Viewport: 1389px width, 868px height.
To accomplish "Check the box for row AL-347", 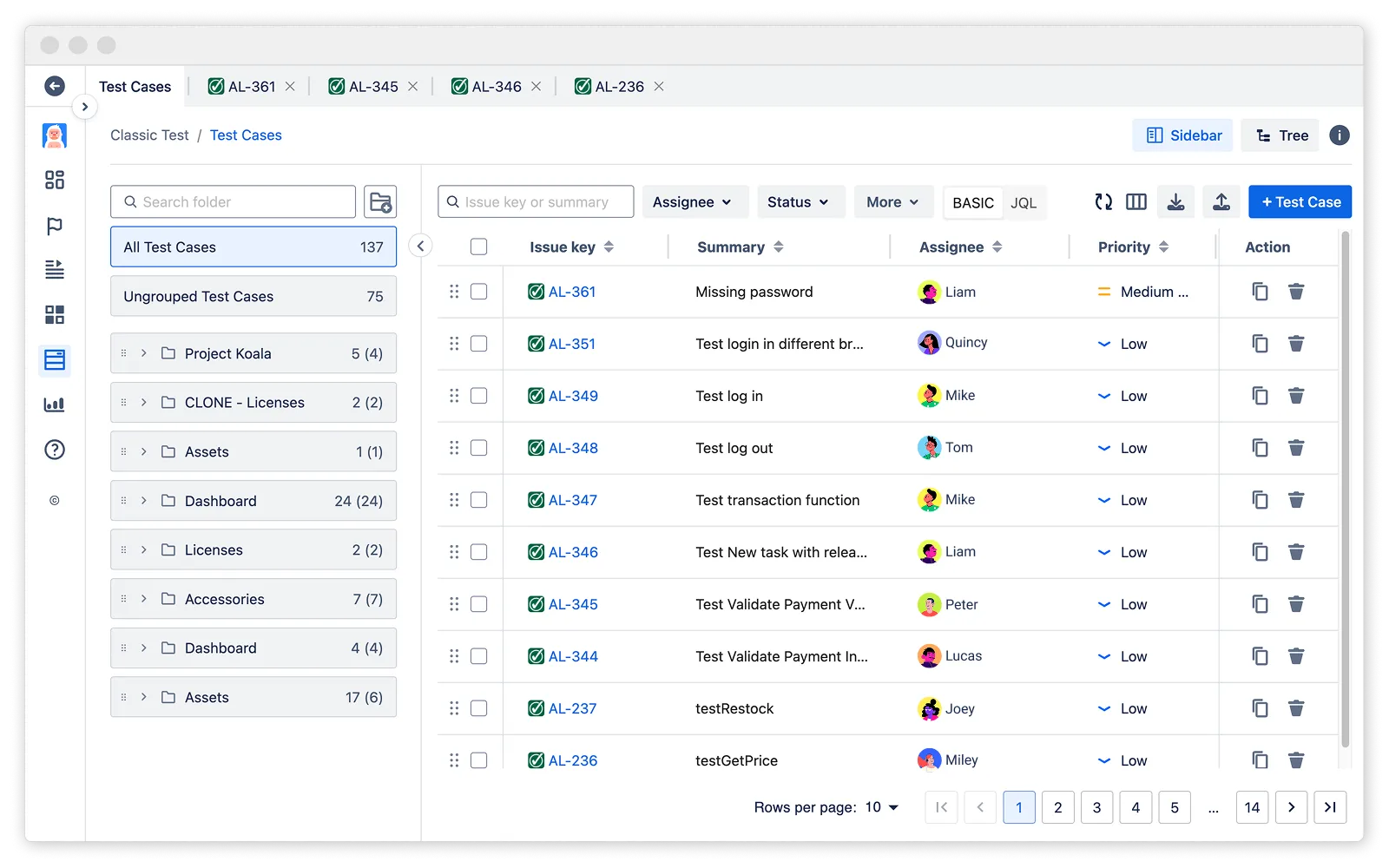I will (478, 500).
